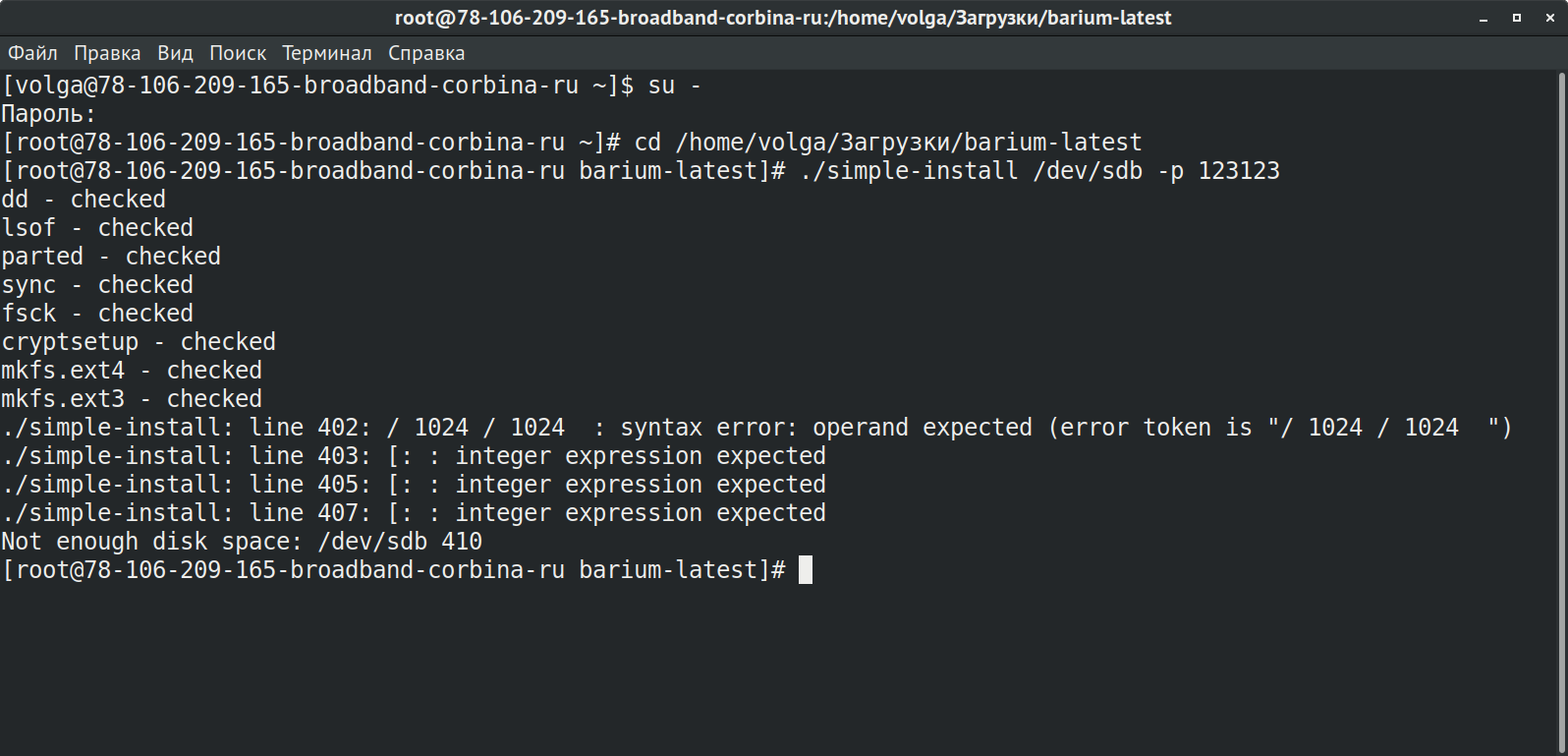Minimize the terminal window

point(1484,19)
